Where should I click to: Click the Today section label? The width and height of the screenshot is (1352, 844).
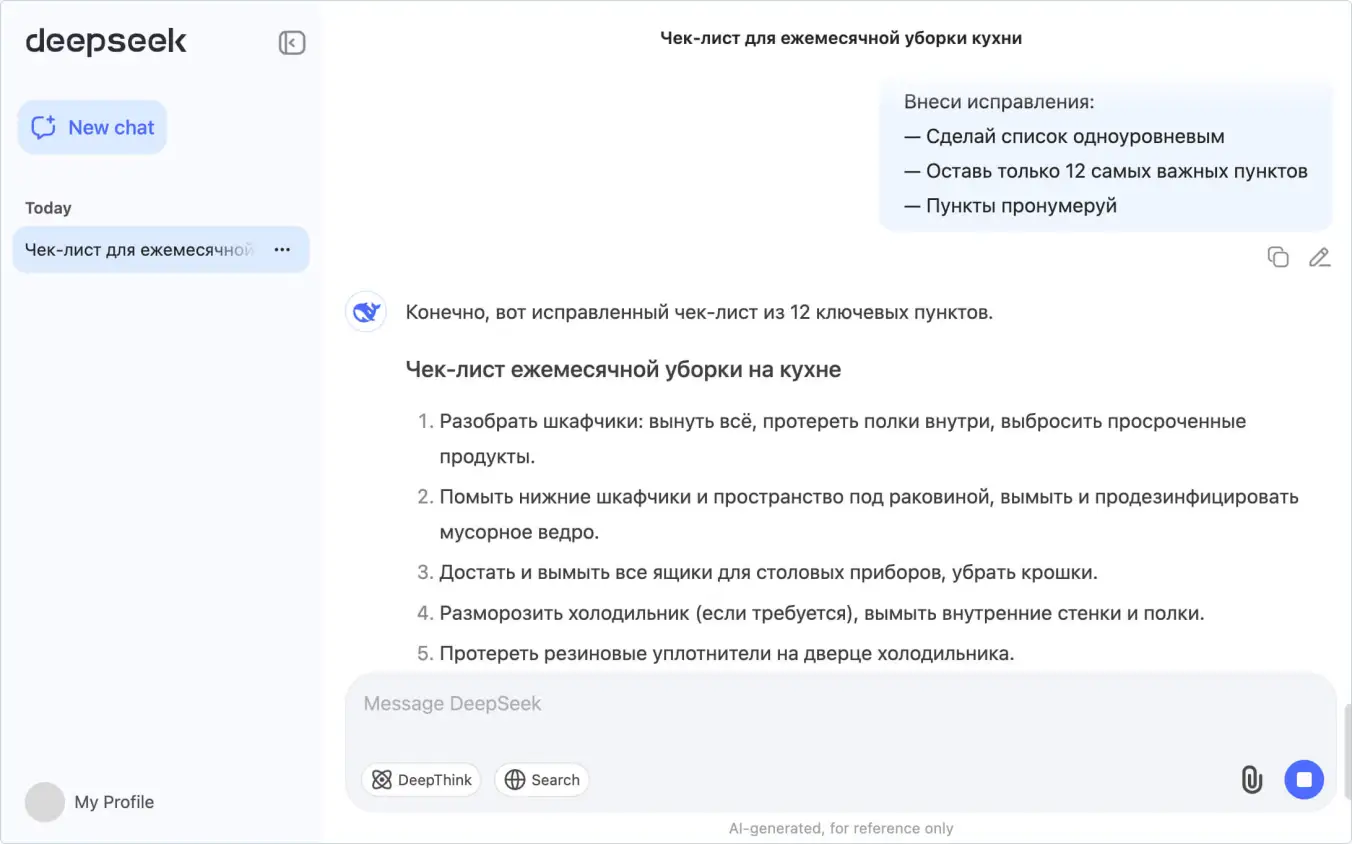pyautogui.click(x=48, y=208)
